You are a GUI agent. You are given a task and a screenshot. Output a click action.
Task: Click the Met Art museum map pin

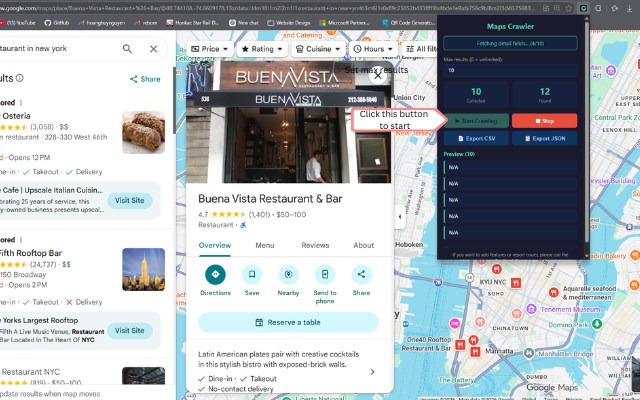(x=611, y=71)
